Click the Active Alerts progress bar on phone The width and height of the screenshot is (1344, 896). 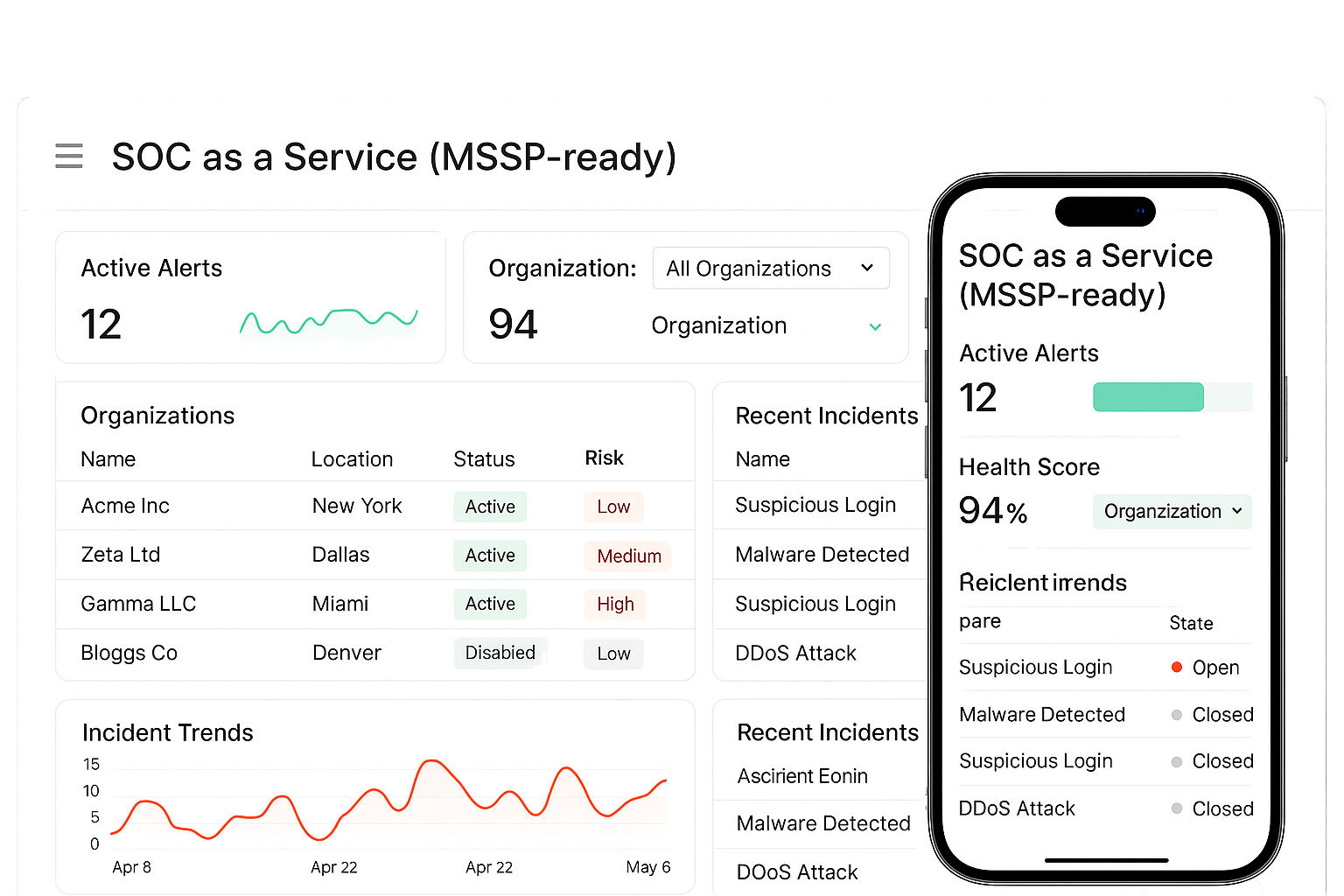[x=1172, y=397]
